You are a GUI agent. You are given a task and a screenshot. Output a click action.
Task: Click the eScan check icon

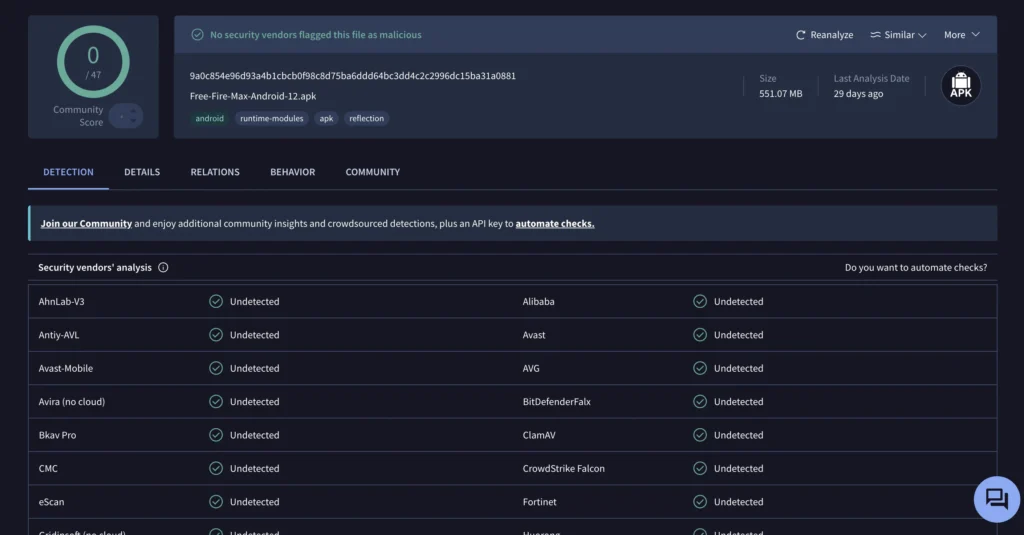point(216,502)
